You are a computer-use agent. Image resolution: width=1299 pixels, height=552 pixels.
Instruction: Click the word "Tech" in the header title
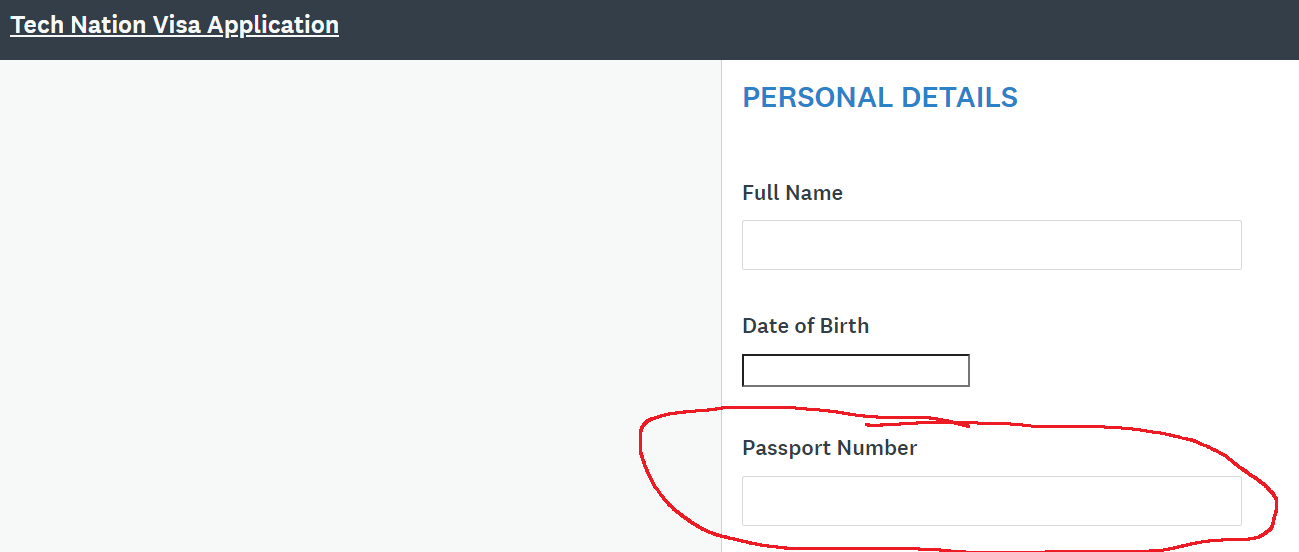click(x=36, y=25)
